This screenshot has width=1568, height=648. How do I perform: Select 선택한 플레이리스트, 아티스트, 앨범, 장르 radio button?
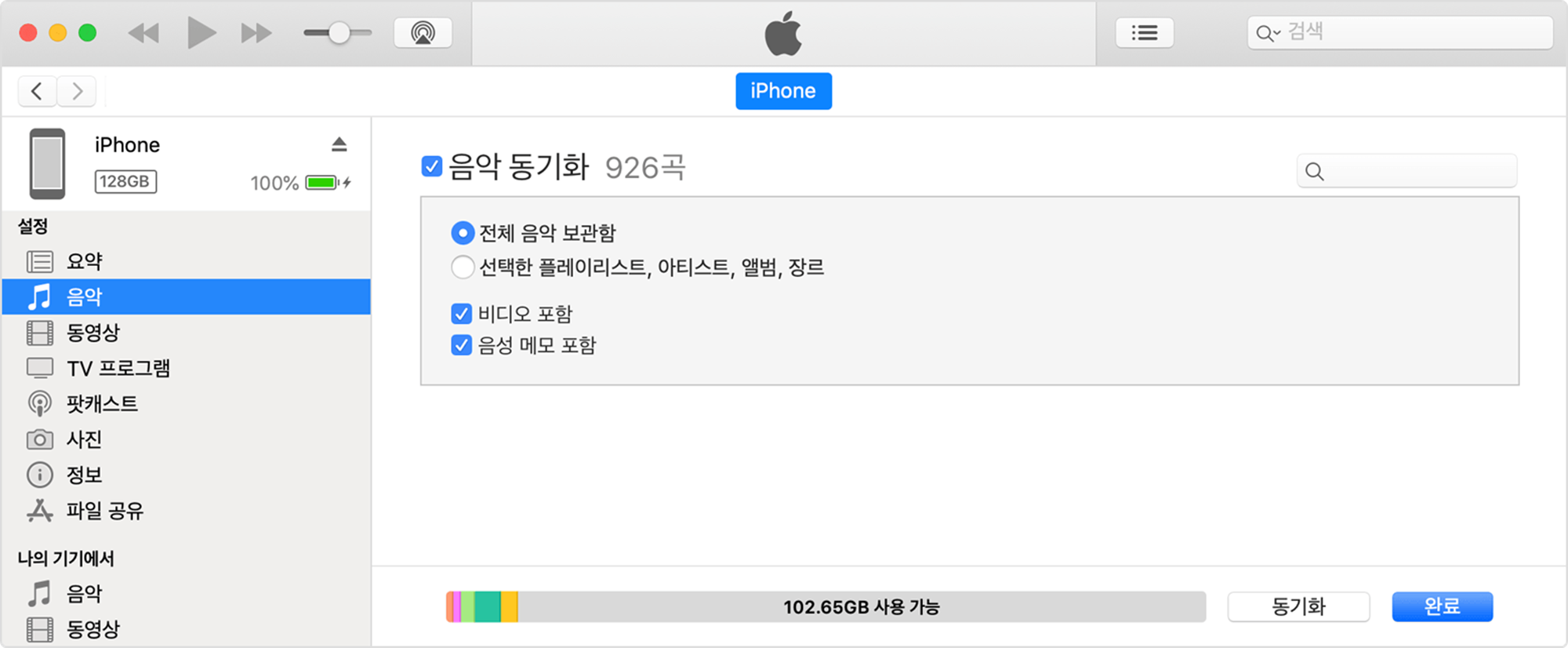click(x=463, y=267)
